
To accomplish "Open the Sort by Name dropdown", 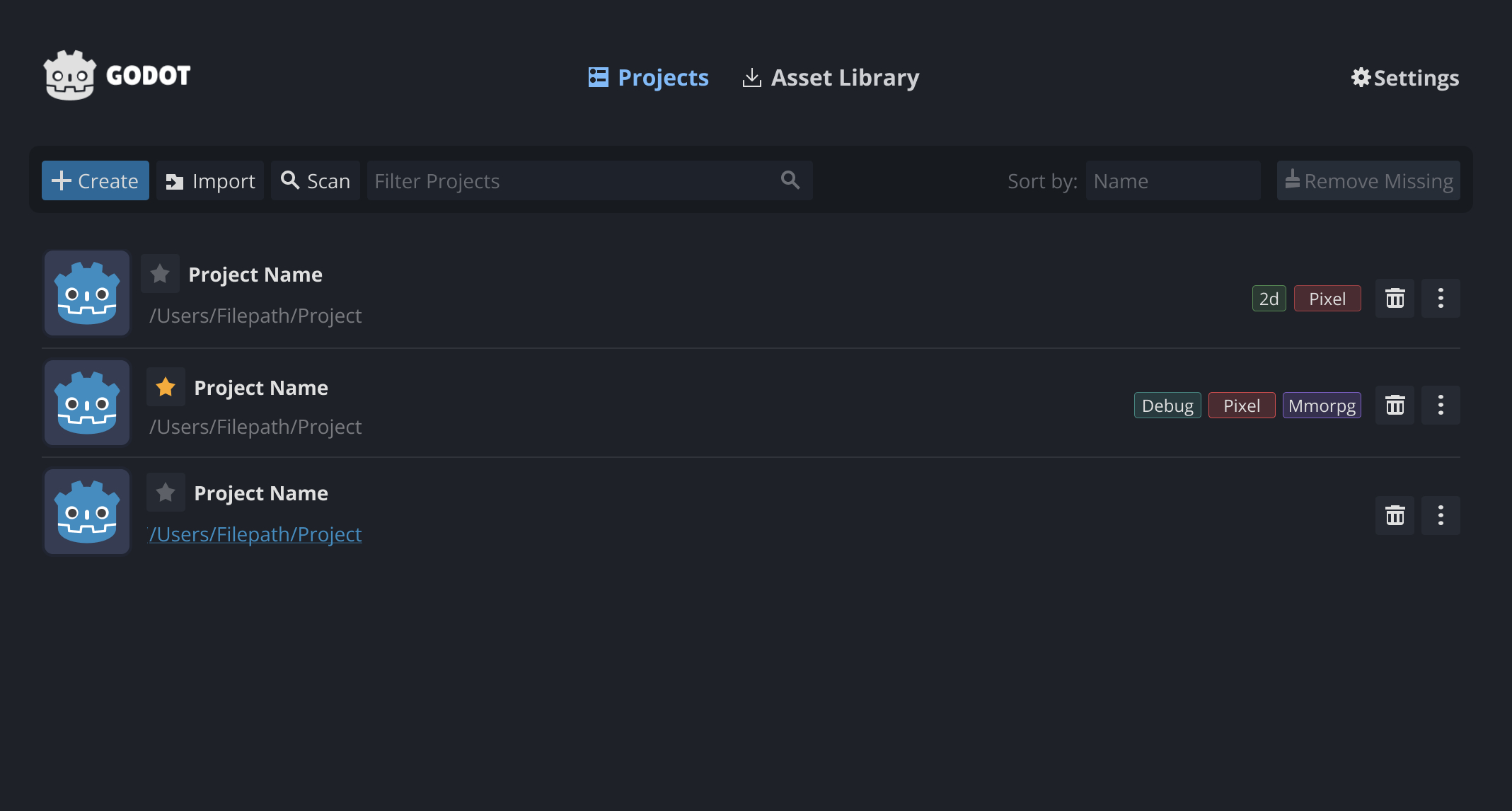I will pyautogui.click(x=1173, y=180).
